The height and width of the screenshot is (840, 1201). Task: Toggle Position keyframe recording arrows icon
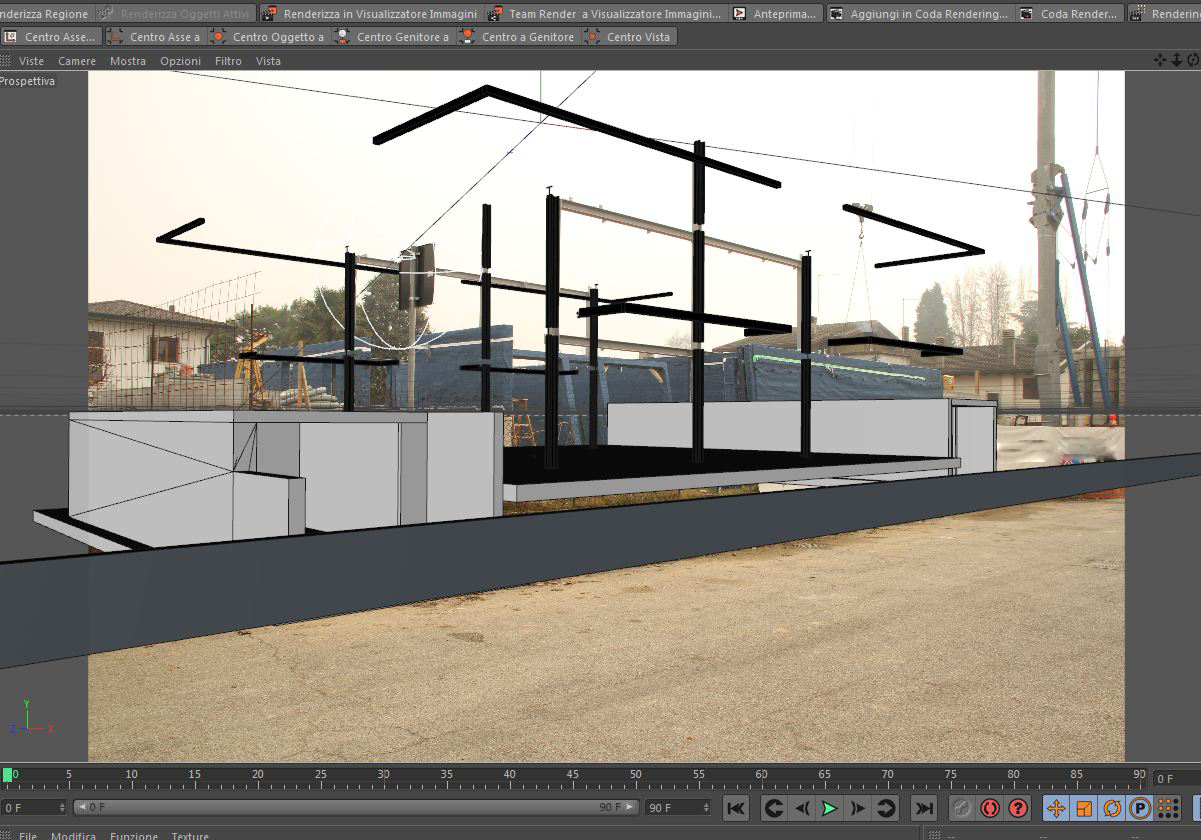(x=1056, y=808)
